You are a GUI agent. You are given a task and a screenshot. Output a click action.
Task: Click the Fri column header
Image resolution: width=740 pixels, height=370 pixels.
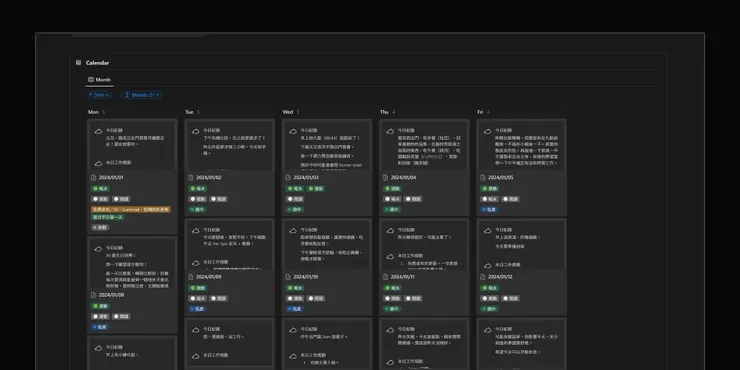pos(480,112)
